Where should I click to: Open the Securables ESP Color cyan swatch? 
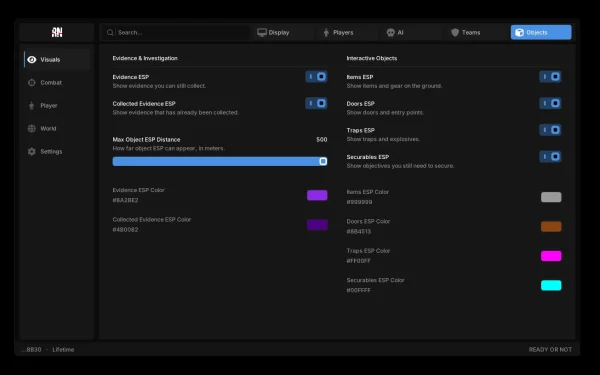(551, 285)
